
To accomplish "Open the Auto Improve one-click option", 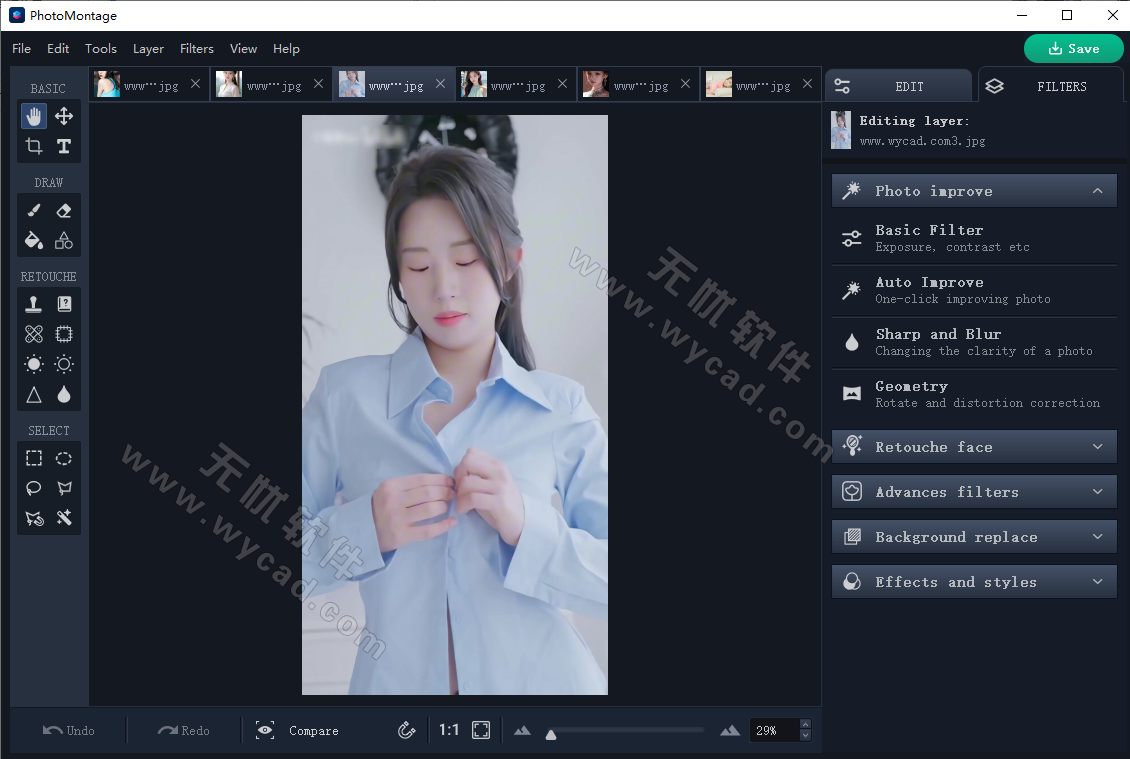I will click(973, 290).
